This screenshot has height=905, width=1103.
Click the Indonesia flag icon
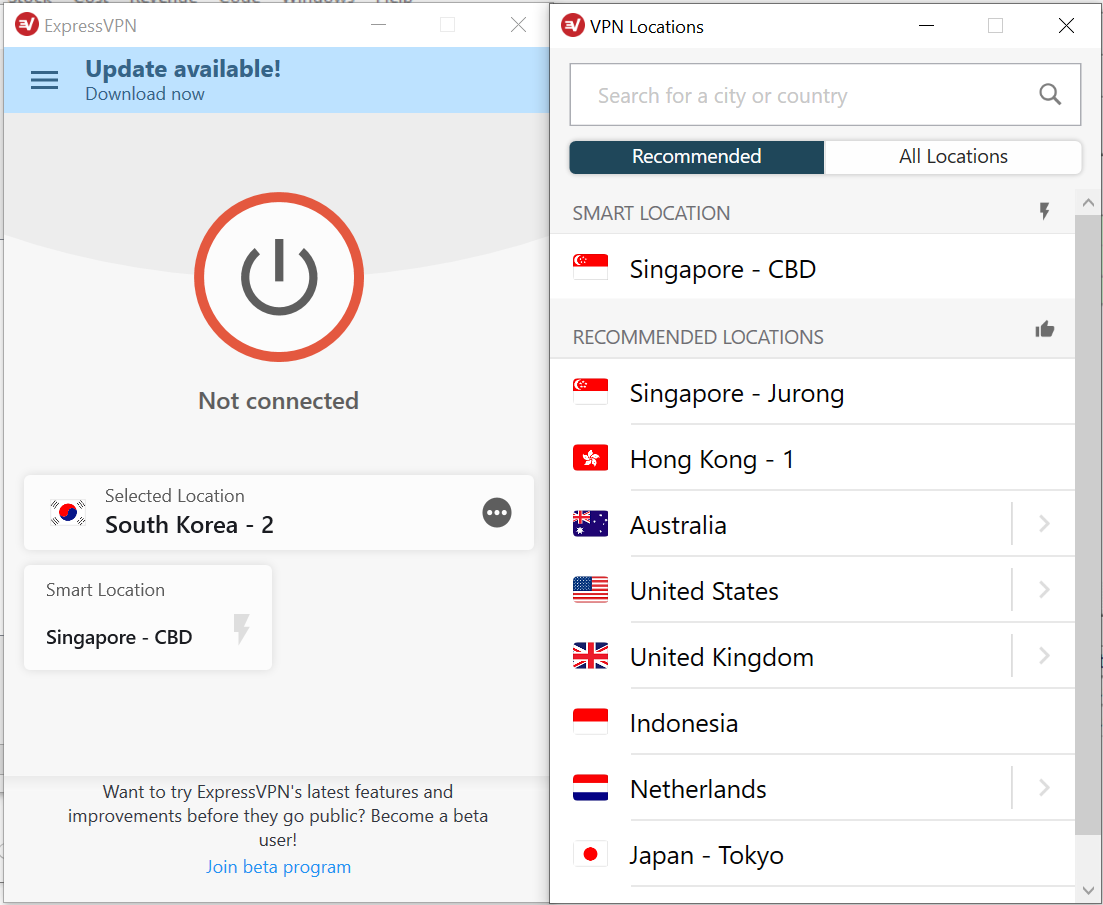[x=590, y=721]
